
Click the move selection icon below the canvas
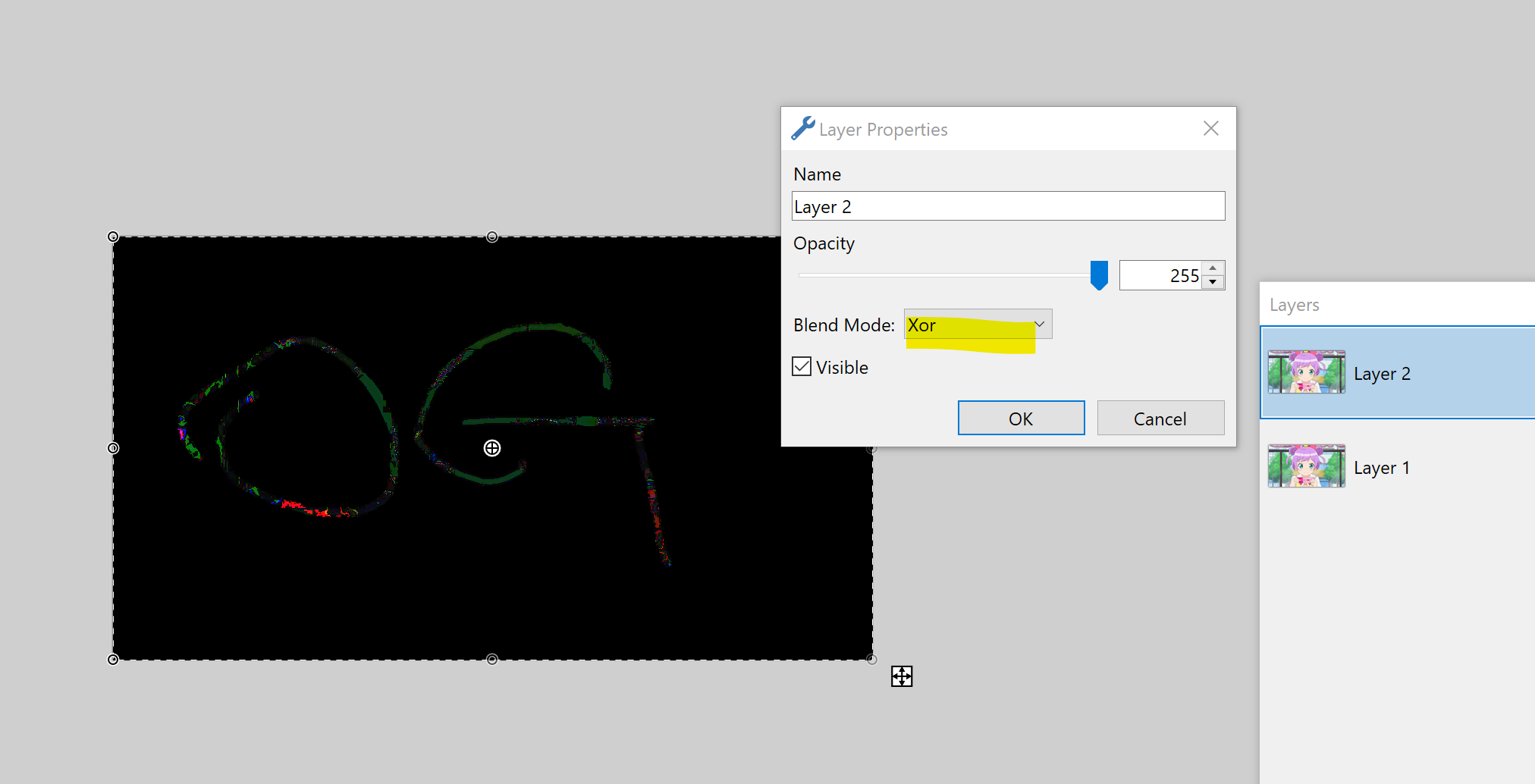(x=902, y=676)
